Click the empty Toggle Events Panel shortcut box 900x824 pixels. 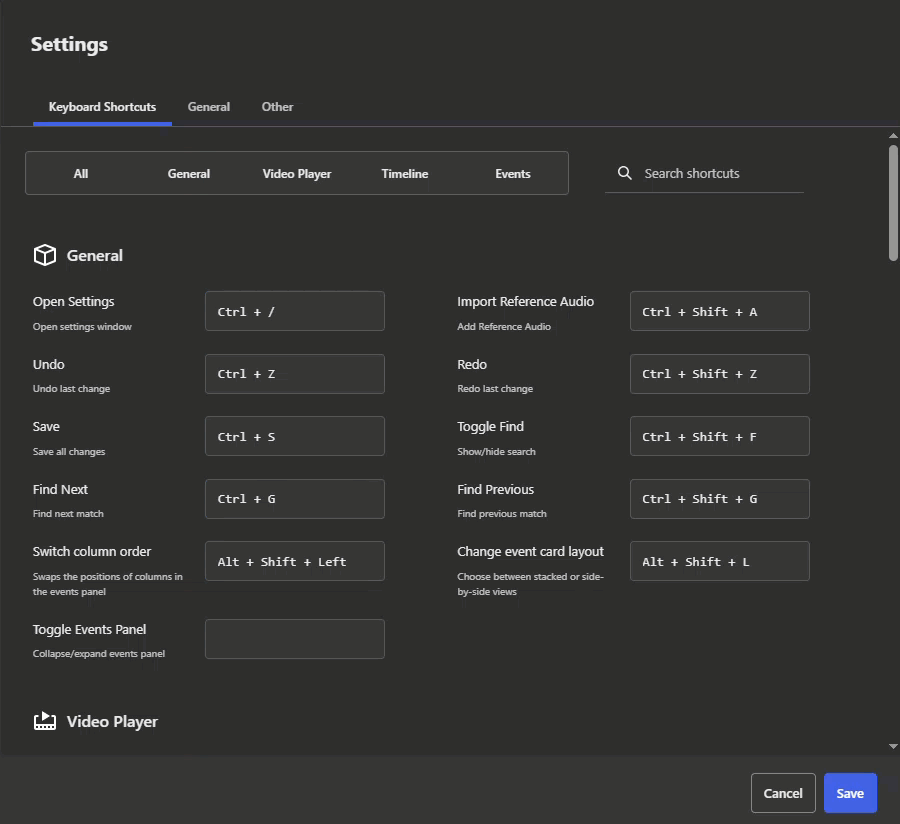click(294, 639)
